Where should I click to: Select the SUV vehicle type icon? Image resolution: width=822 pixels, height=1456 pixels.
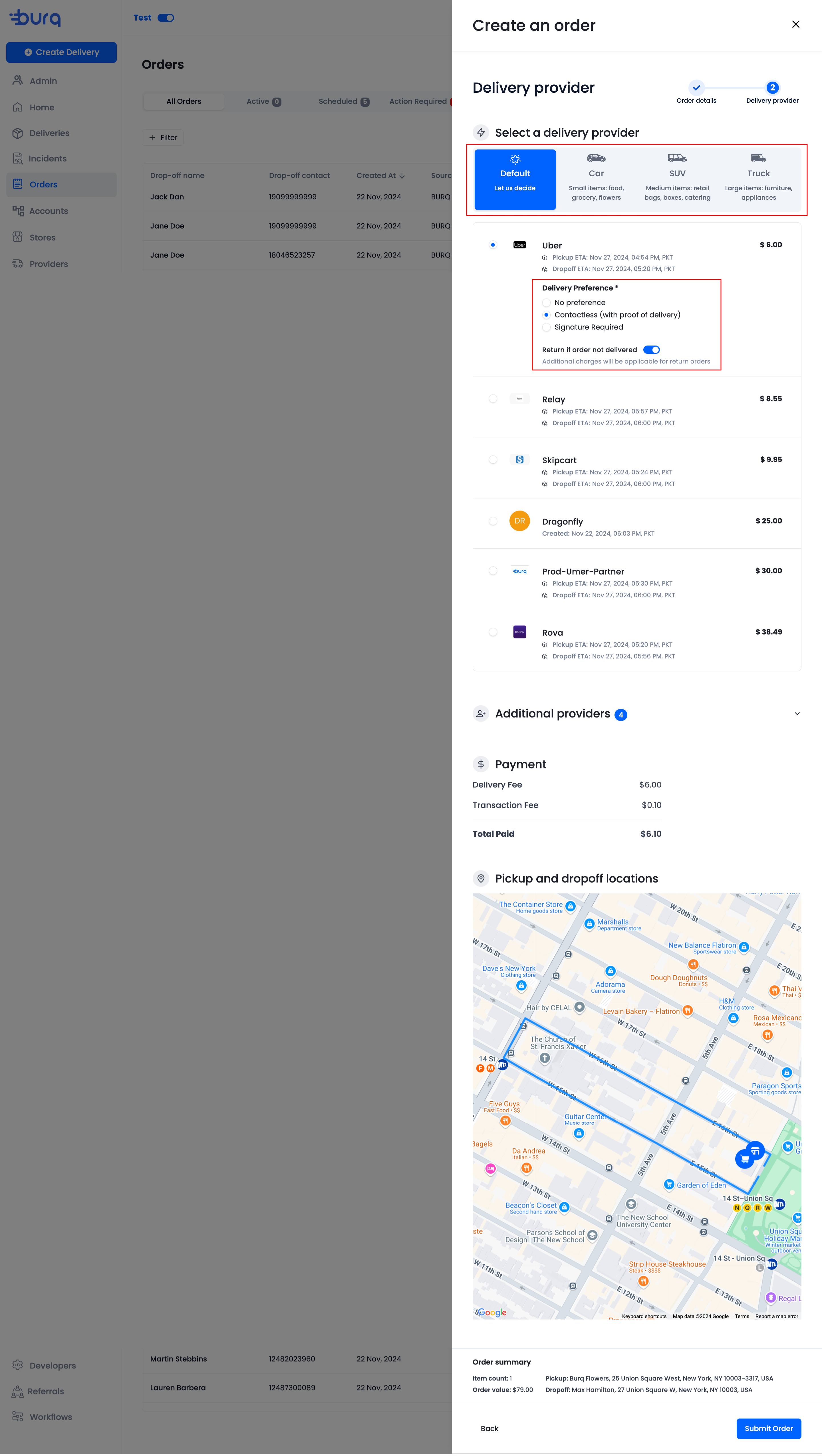click(677, 158)
